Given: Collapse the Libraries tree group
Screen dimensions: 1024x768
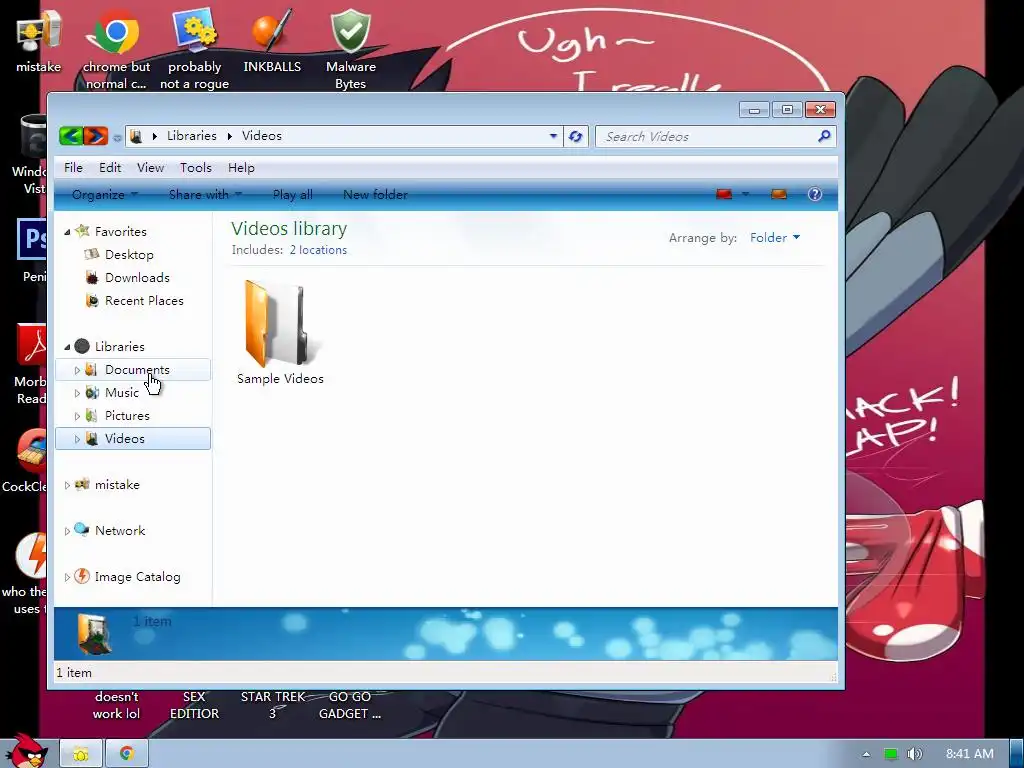Looking at the screenshot, I should [x=67, y=347].
